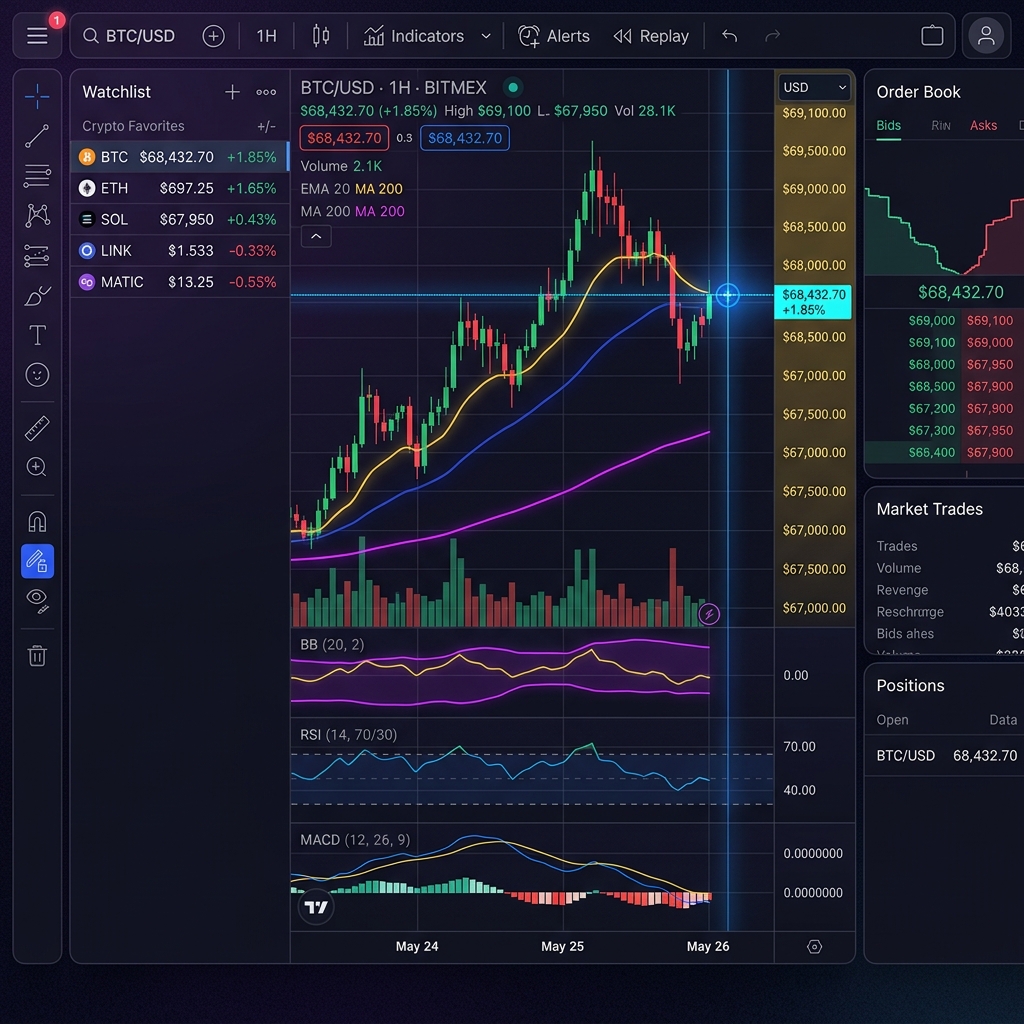1024x1024 pixels.
Task: Collapse the indicator legend chevron
Action: (316, 236)
